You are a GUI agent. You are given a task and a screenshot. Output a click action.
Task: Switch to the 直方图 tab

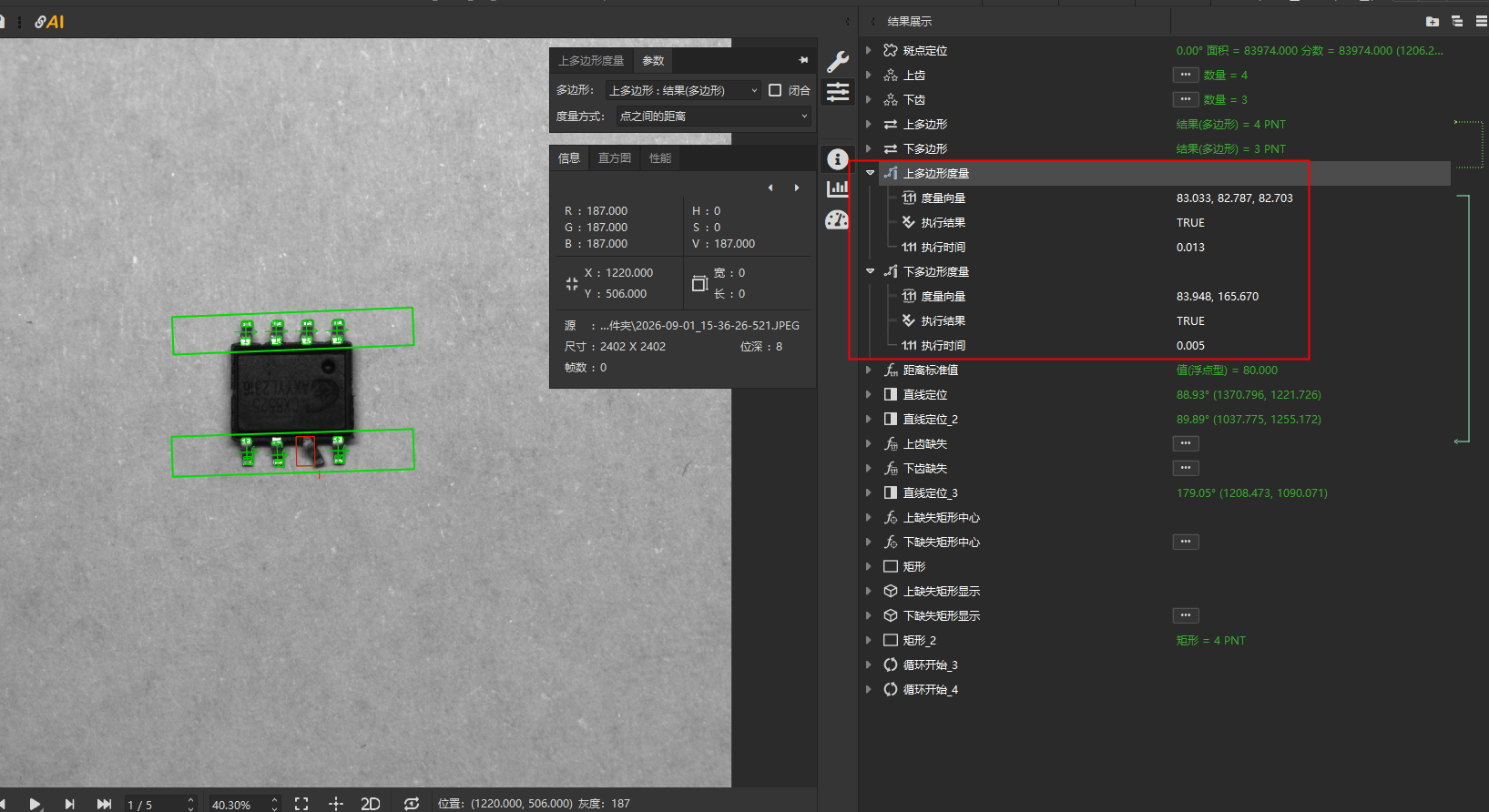[x=615, y=158]
